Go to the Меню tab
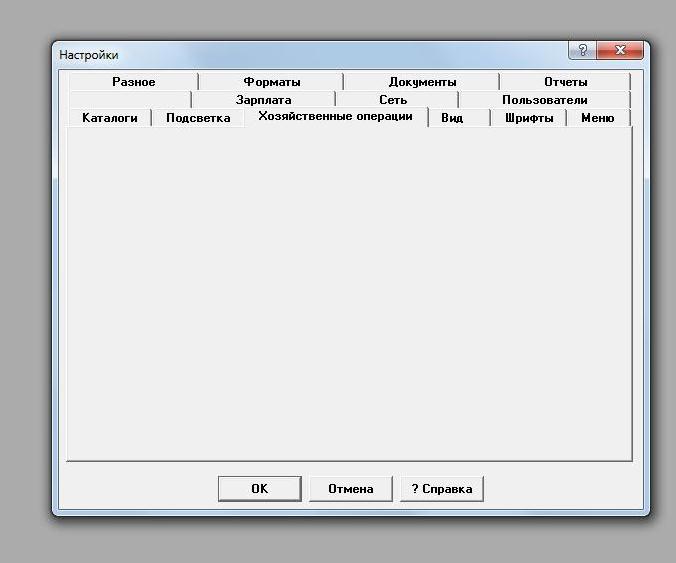The image size is (676, 563). pyautogui.click(x=598, y=118)
